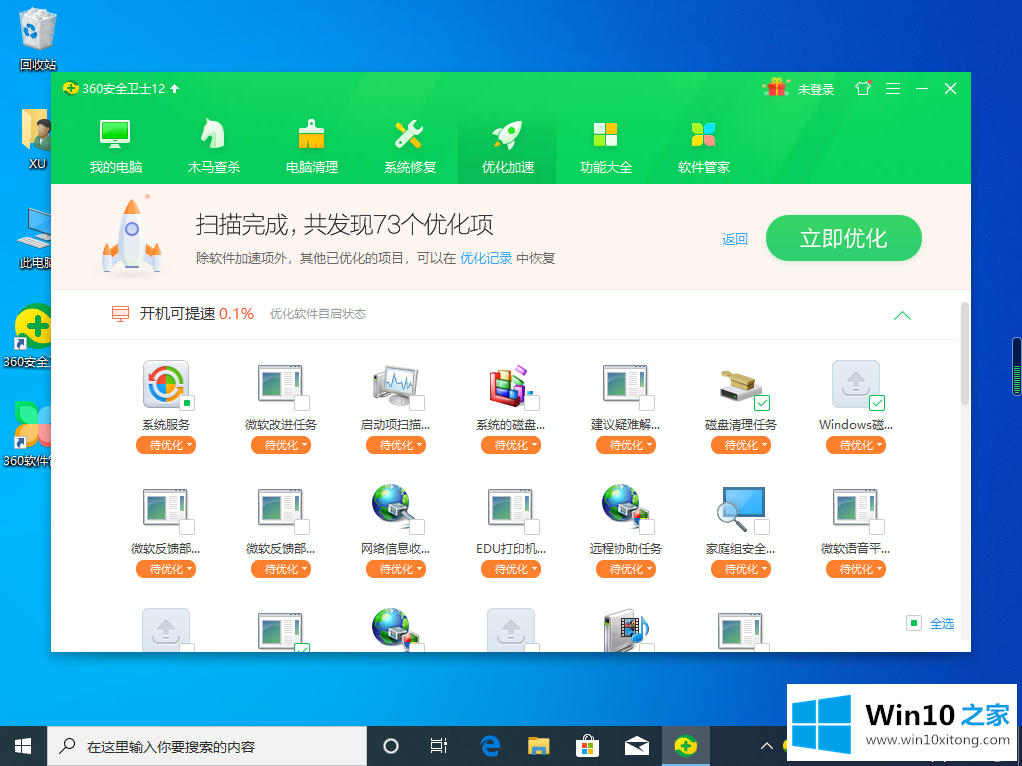Open File Explorer from the taskbar
The width and height of the screenshot is (1022, 766).
click(538, 746)
